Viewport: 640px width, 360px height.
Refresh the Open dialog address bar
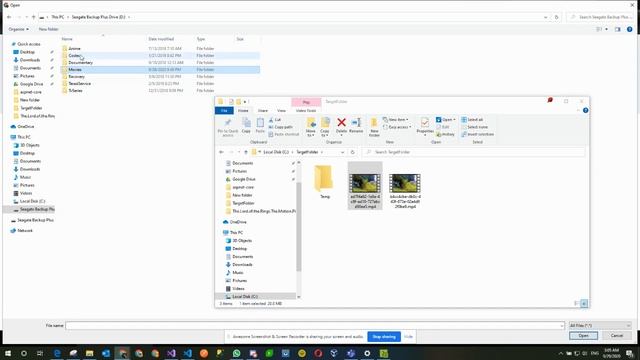click(x=556, y=17)
